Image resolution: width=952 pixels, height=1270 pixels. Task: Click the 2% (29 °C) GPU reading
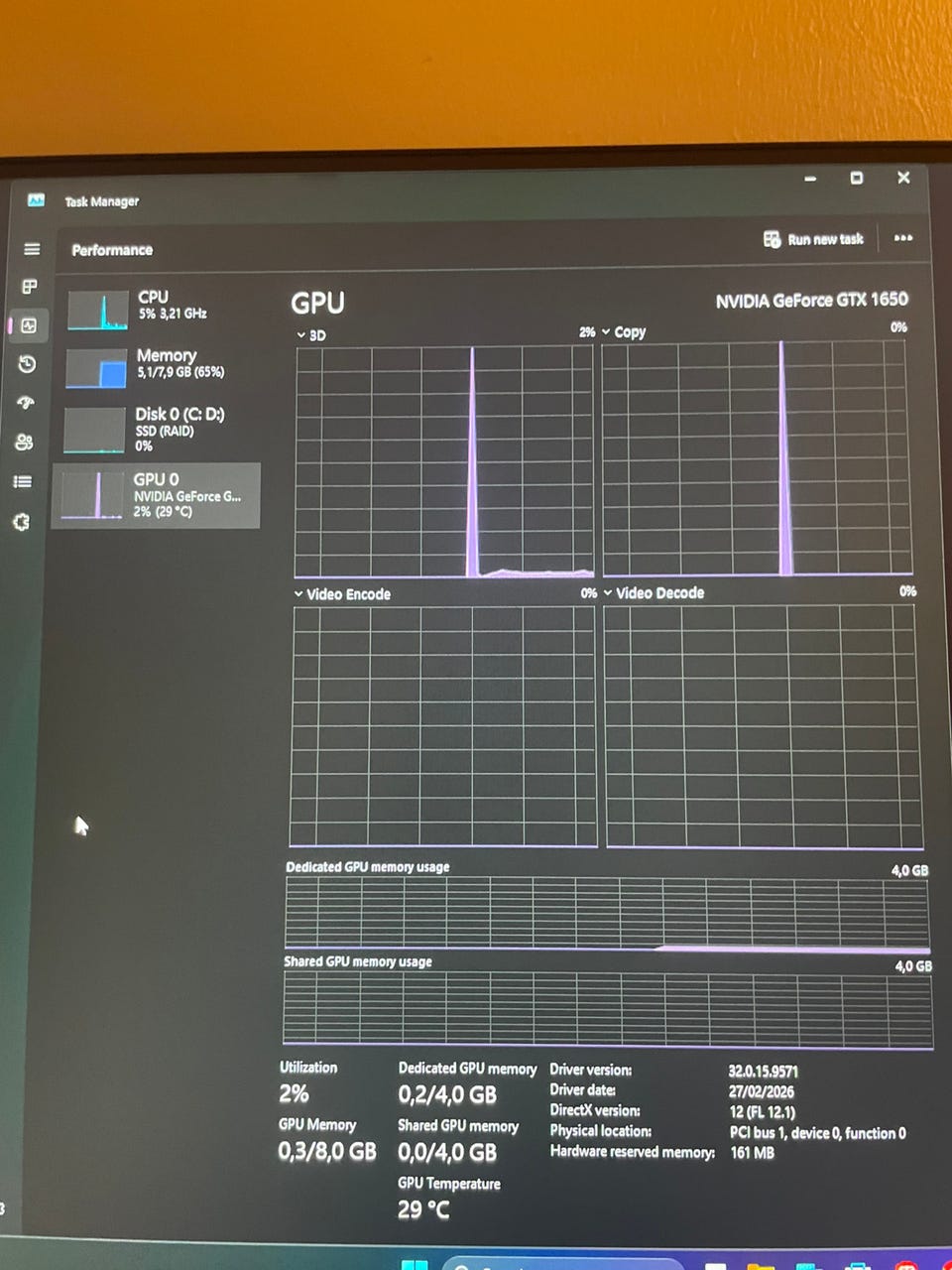tap(163, 512)
